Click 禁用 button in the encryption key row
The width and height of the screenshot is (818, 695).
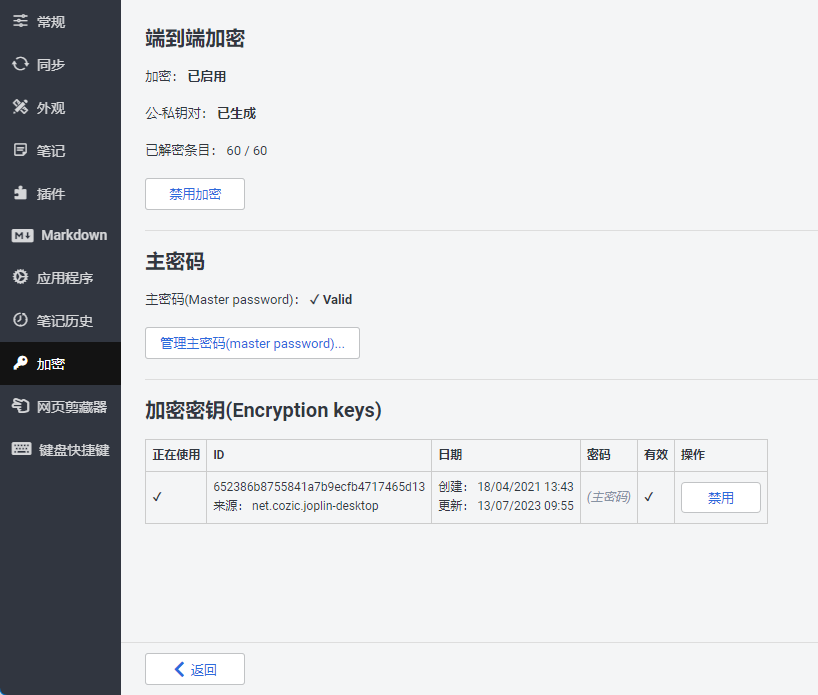720,497
